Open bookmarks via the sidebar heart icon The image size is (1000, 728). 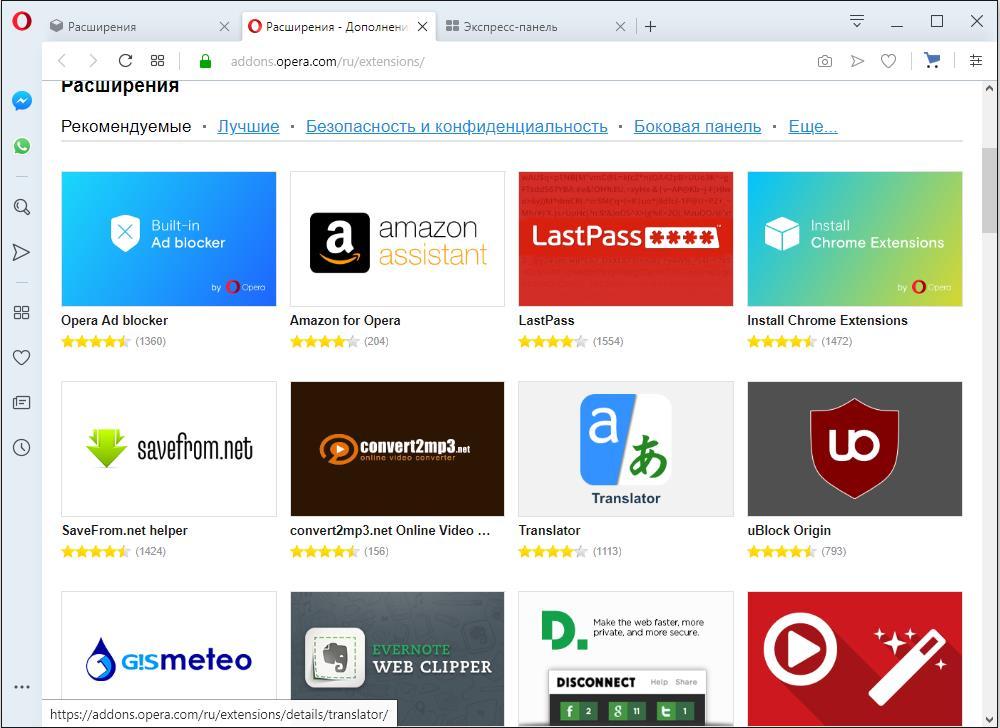click(x=21, y=358)
